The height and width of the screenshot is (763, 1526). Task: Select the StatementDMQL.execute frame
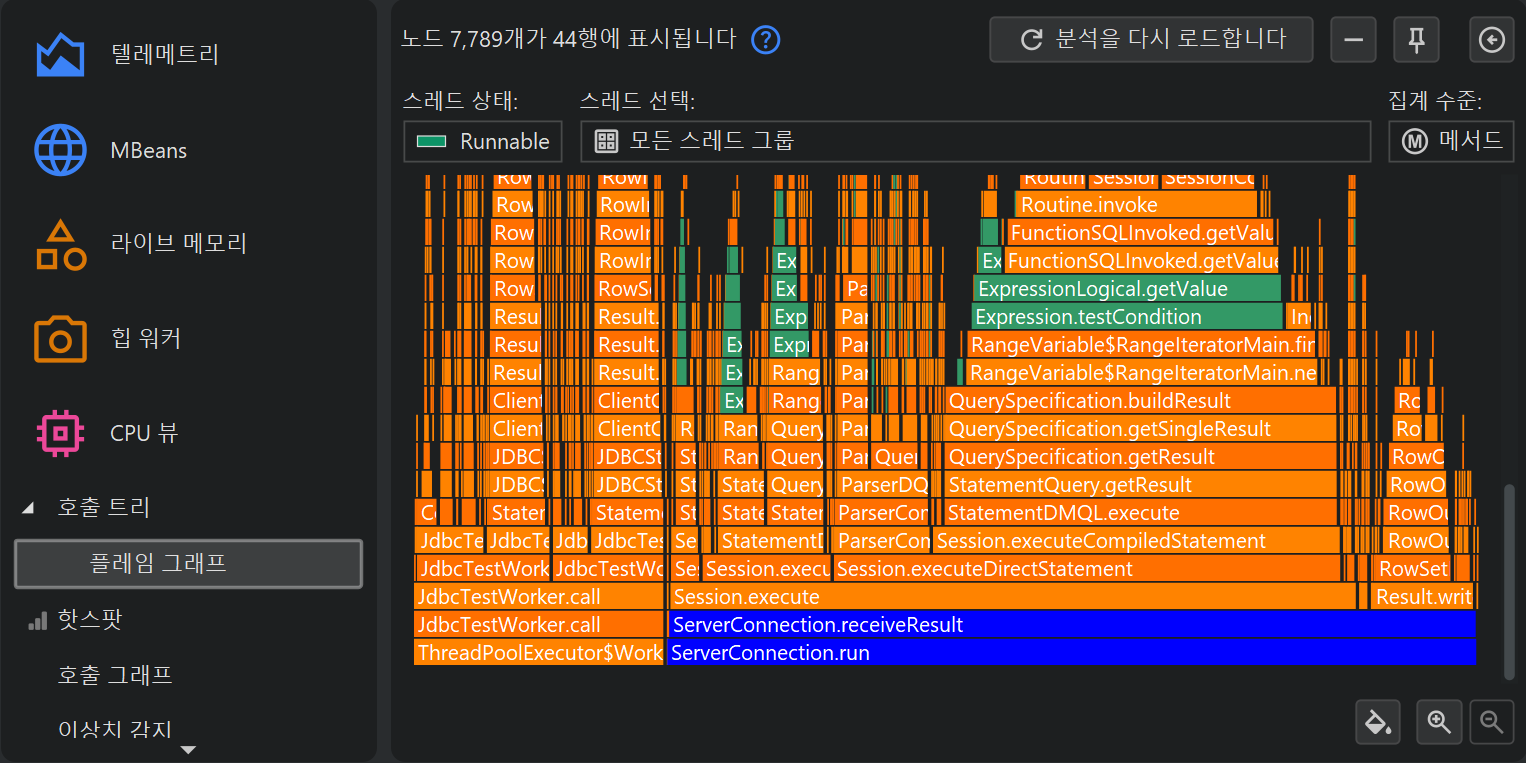(x=1140, y=513)
